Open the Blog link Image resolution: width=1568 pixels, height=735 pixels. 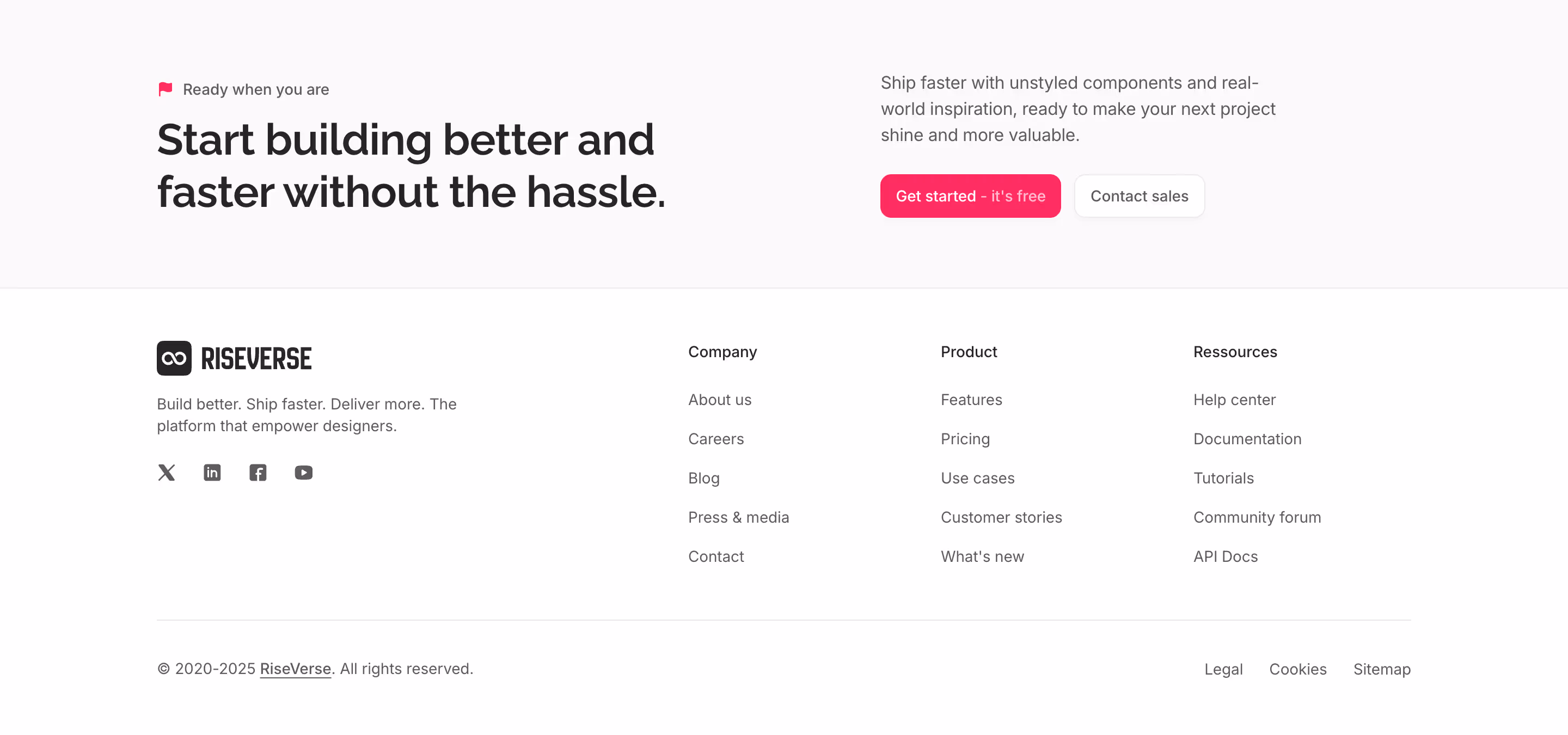click(x=703, y=477)
